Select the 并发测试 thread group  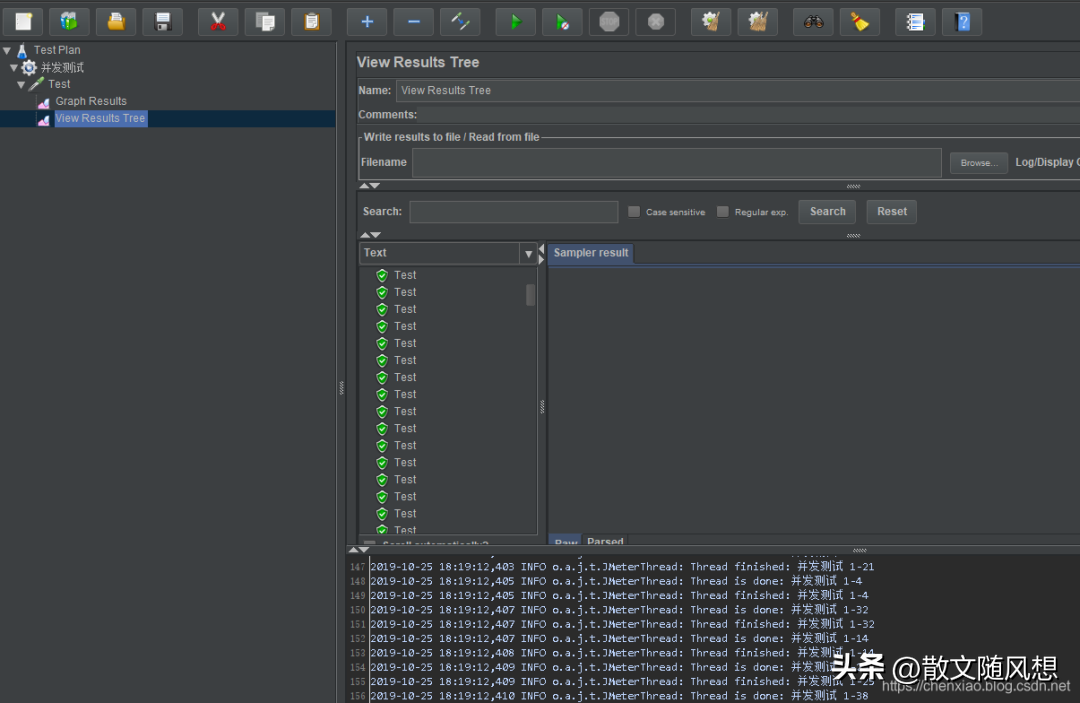coord(62,67)
